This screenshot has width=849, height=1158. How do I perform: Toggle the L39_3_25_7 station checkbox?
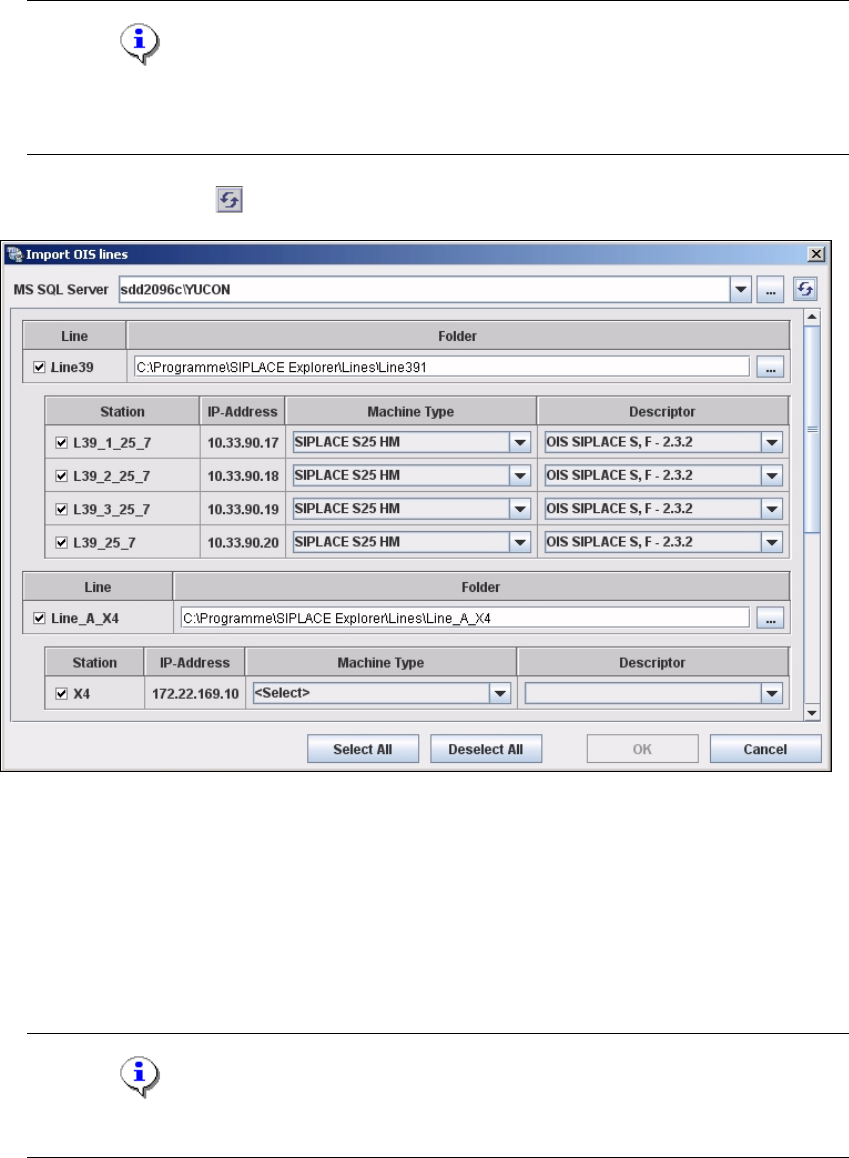pyautogui.click(x=62, y=509)
